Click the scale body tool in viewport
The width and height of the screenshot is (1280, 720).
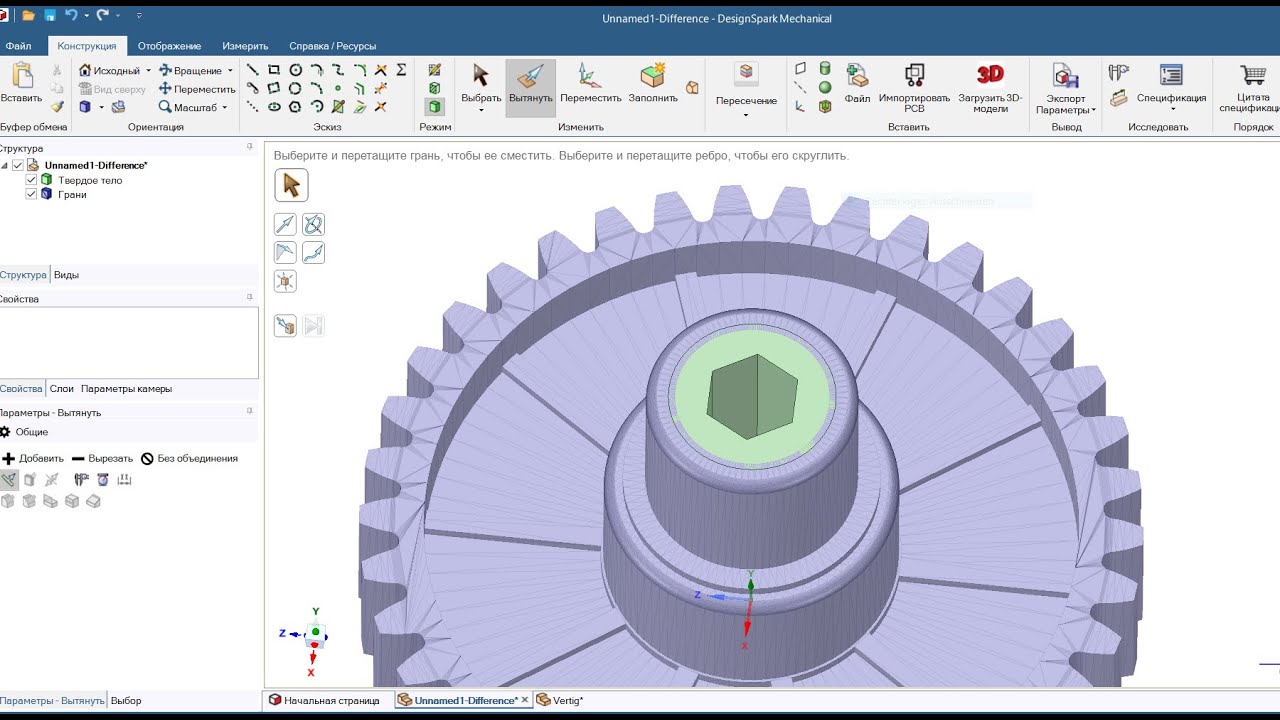pos(285,281)
